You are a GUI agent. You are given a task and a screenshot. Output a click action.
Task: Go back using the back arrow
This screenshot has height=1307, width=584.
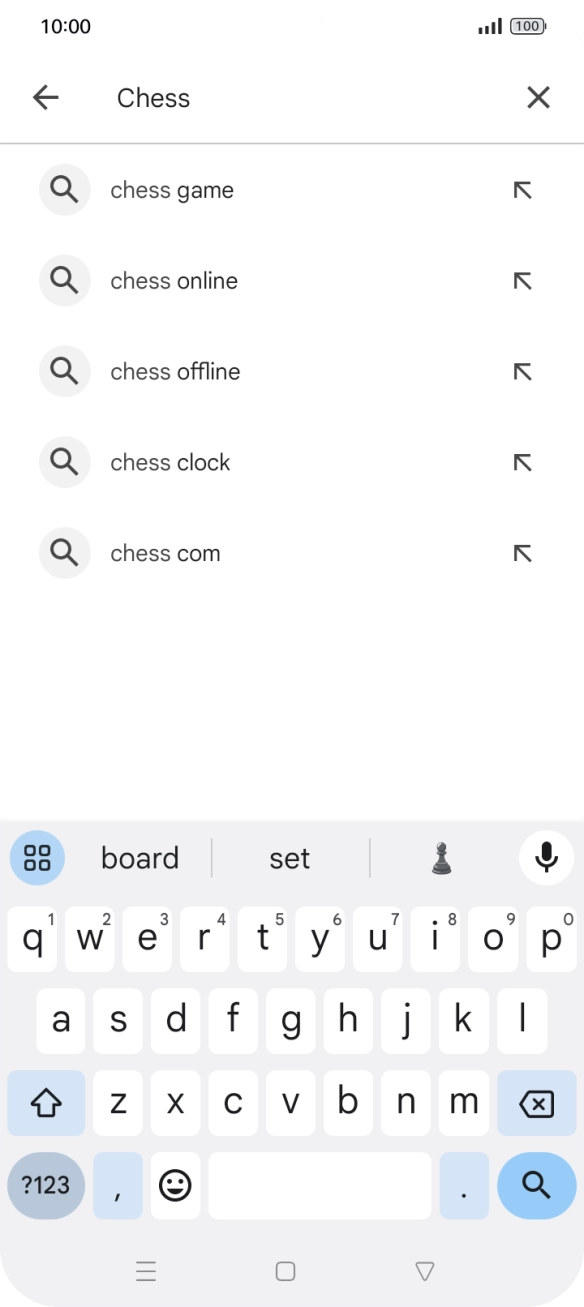[x=45, y=97]
